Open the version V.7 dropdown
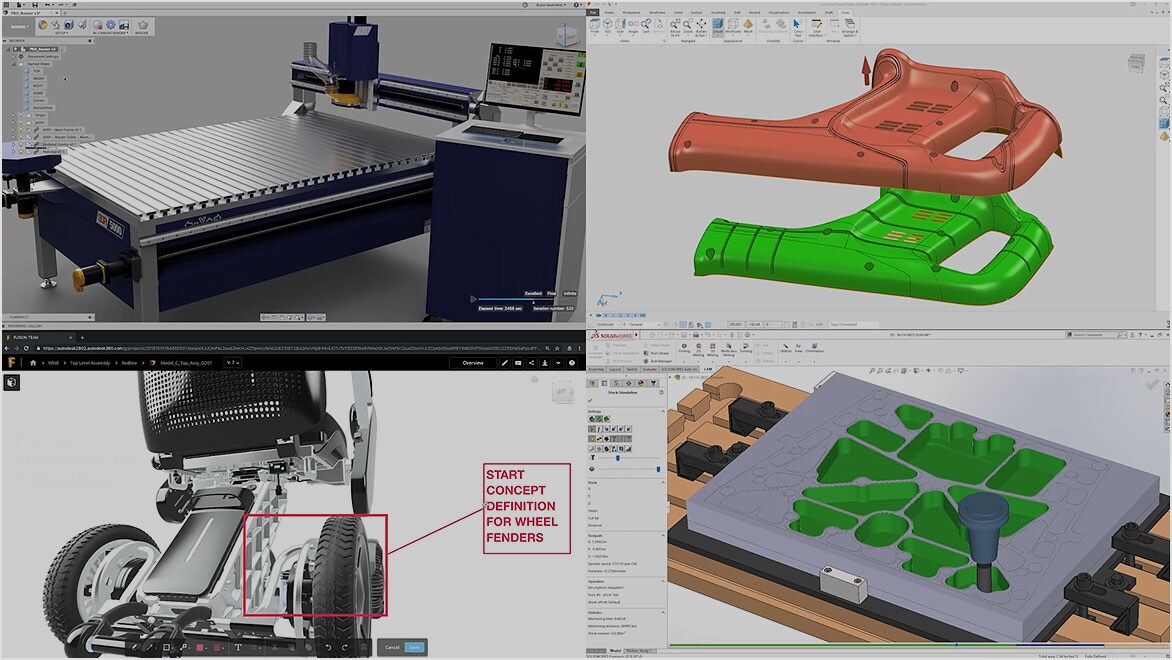This screenshot has width=1172, height=660. pyautogui.click(x=232, y=363)
